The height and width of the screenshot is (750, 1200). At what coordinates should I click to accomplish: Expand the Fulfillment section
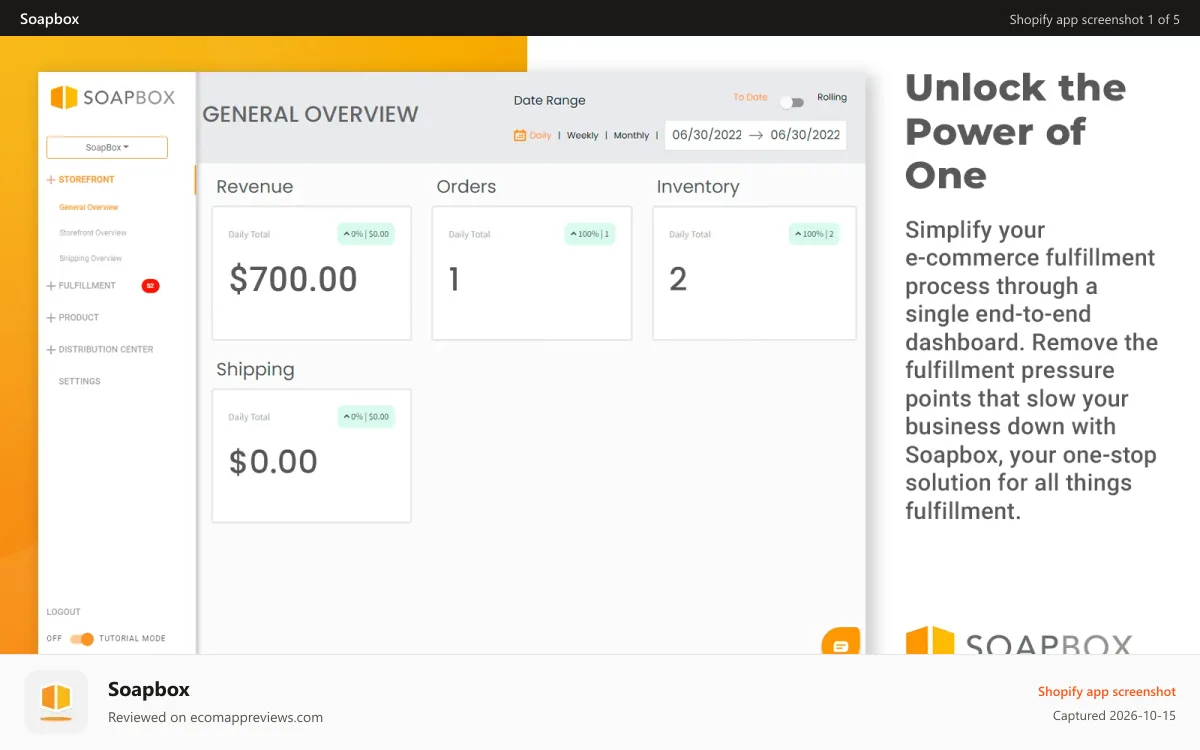(x=81, y=286)
